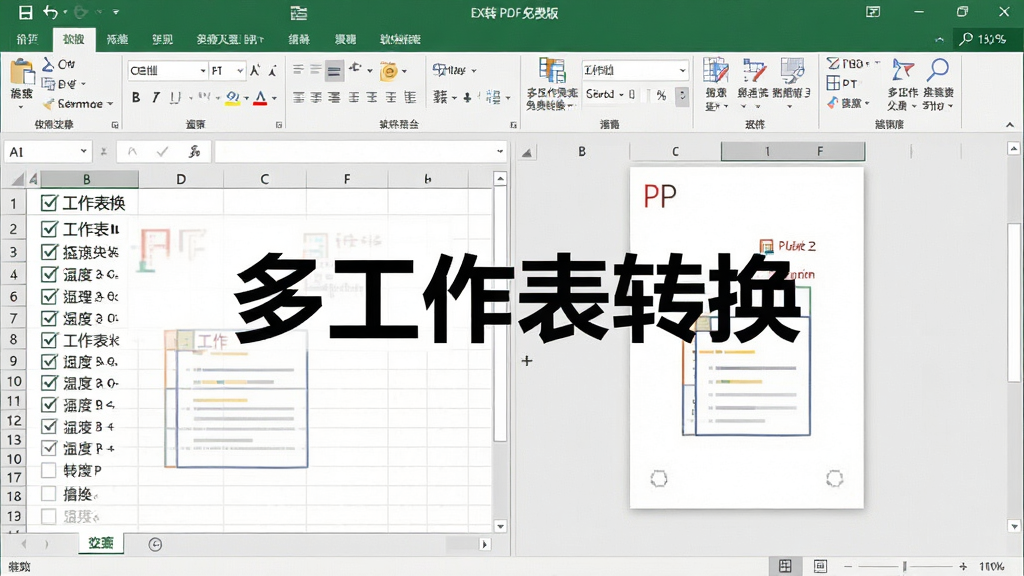1024x576 pixels.
Task: Toggle Underline formatting with the U icon
Action: click(x=174, y=97)
